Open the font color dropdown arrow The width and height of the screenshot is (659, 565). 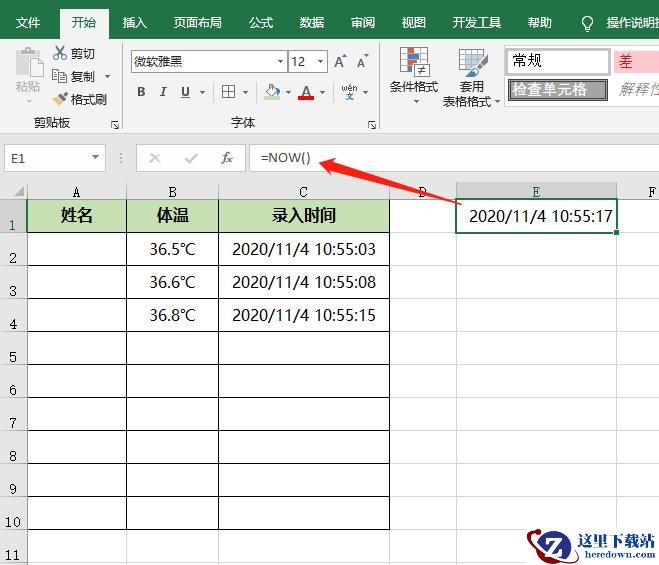tap(322, 92)
